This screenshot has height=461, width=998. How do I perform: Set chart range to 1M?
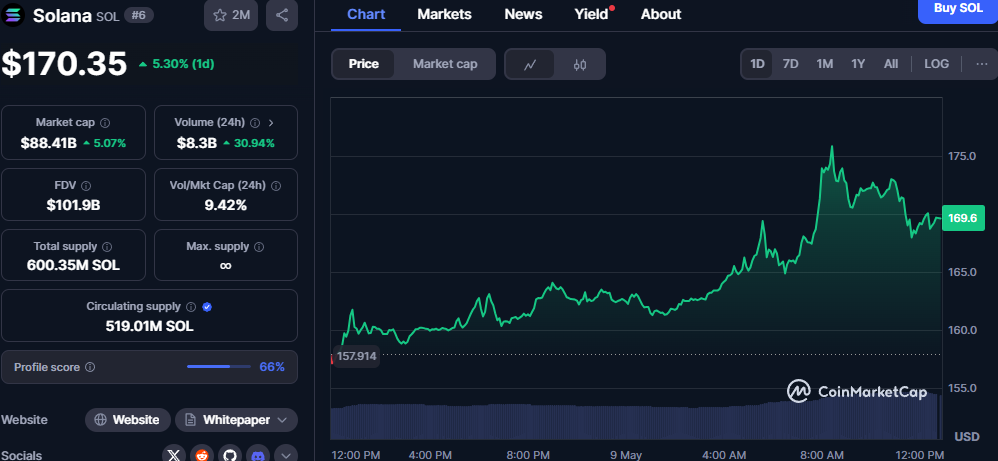coord(825,64)
